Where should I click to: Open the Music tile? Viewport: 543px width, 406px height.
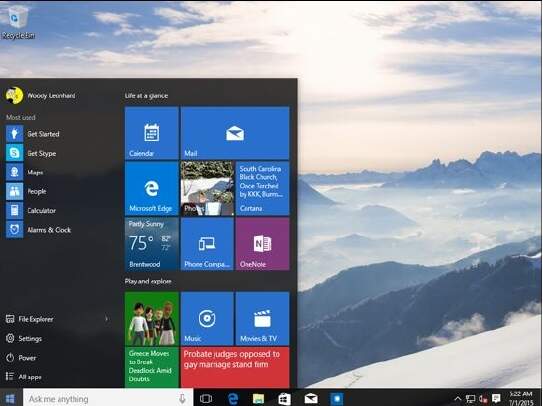click(x=207, y=319)
